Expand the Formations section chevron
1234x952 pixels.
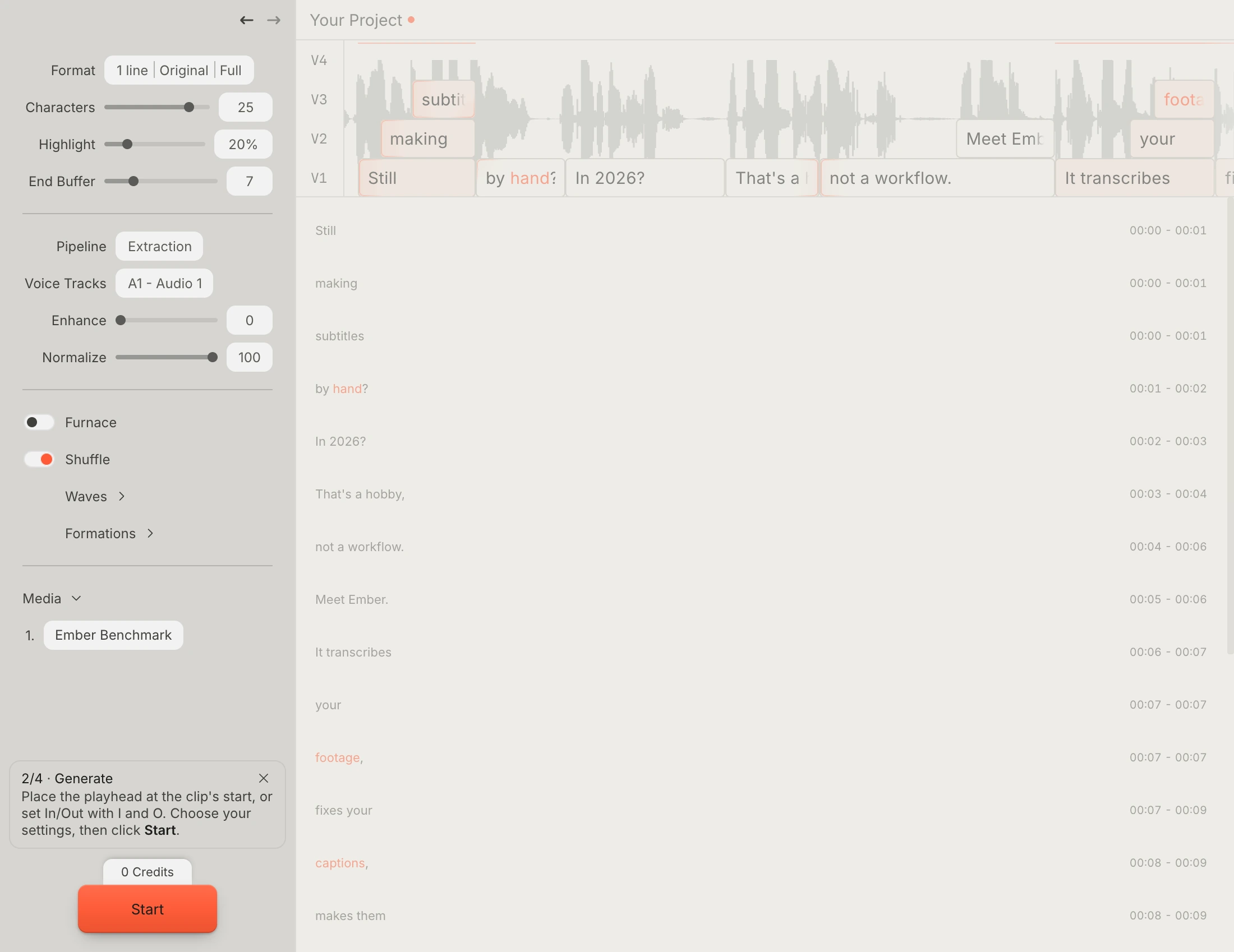tap(150, 533)
